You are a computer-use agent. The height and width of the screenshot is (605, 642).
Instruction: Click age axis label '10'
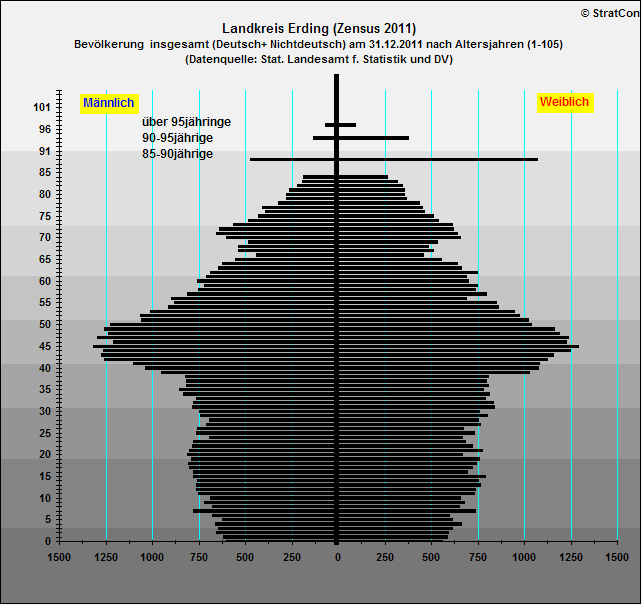tap(45, 499)
